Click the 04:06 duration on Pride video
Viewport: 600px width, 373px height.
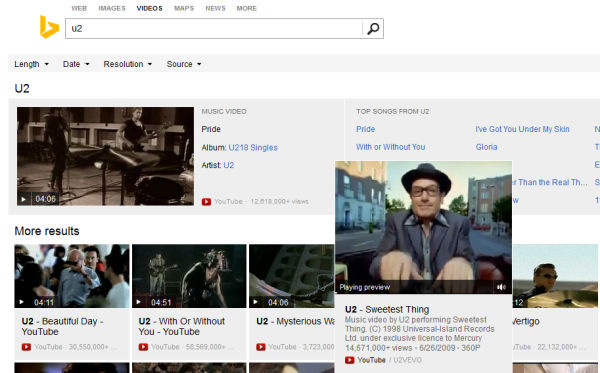tap(45, 199)
